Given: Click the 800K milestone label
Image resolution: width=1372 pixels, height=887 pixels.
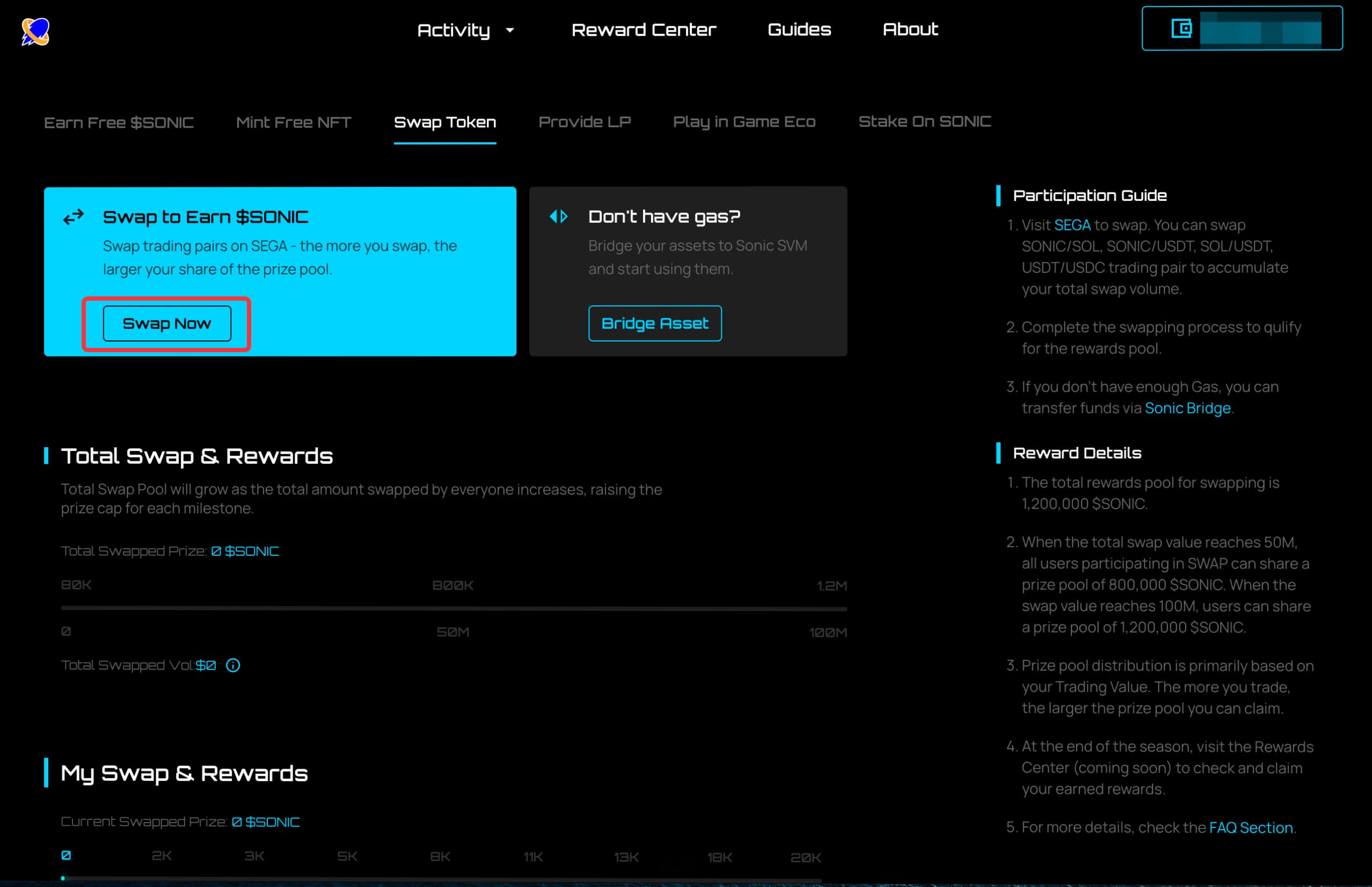Looking at the screenshot, I should click(453, 585).
